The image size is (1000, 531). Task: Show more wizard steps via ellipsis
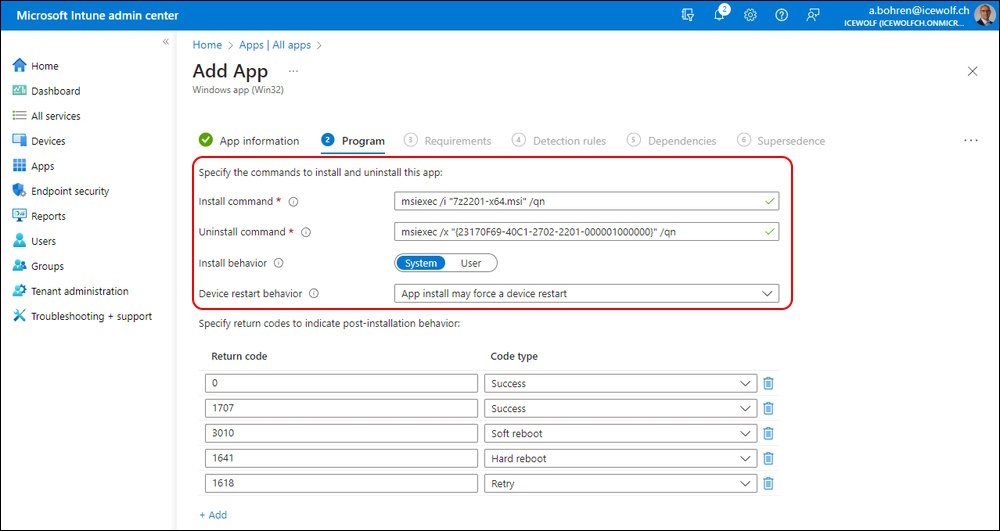point(971,140)
